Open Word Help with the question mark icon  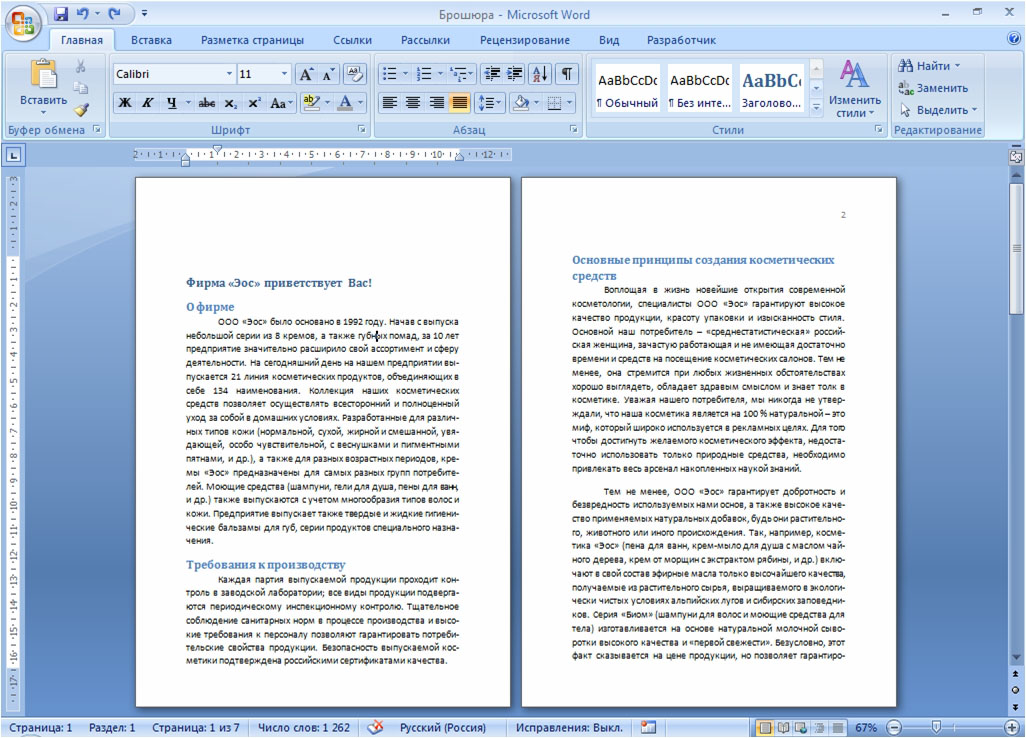click(1014, 39)
